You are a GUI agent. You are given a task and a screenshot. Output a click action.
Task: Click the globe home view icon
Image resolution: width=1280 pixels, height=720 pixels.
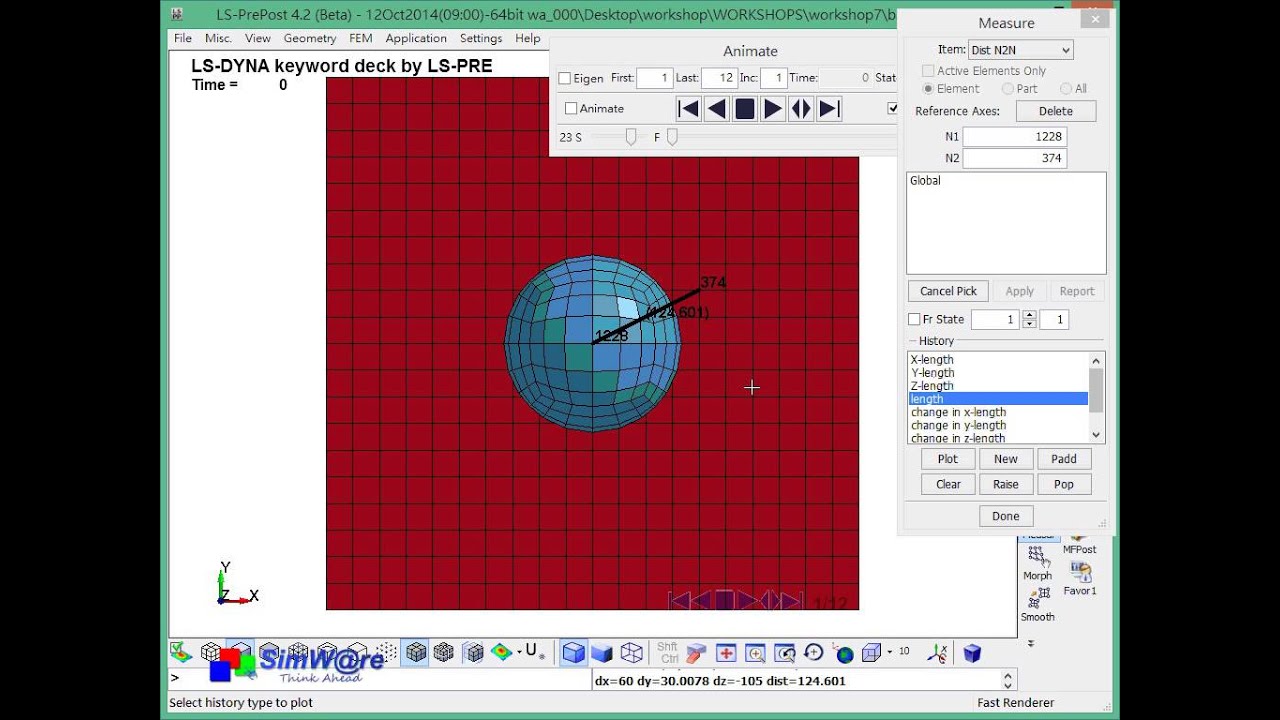(x=844, y=654)
